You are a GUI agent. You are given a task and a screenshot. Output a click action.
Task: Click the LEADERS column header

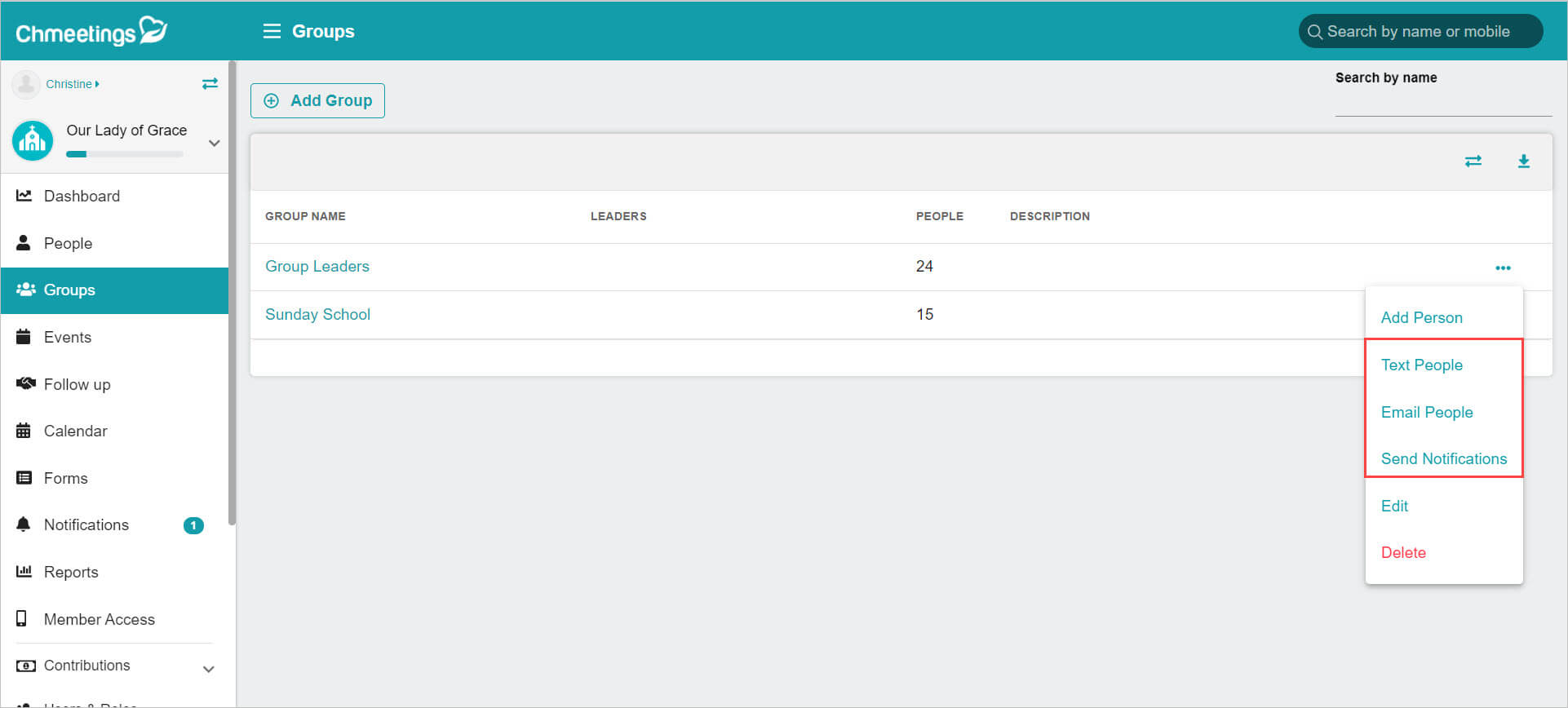point(618,216)
